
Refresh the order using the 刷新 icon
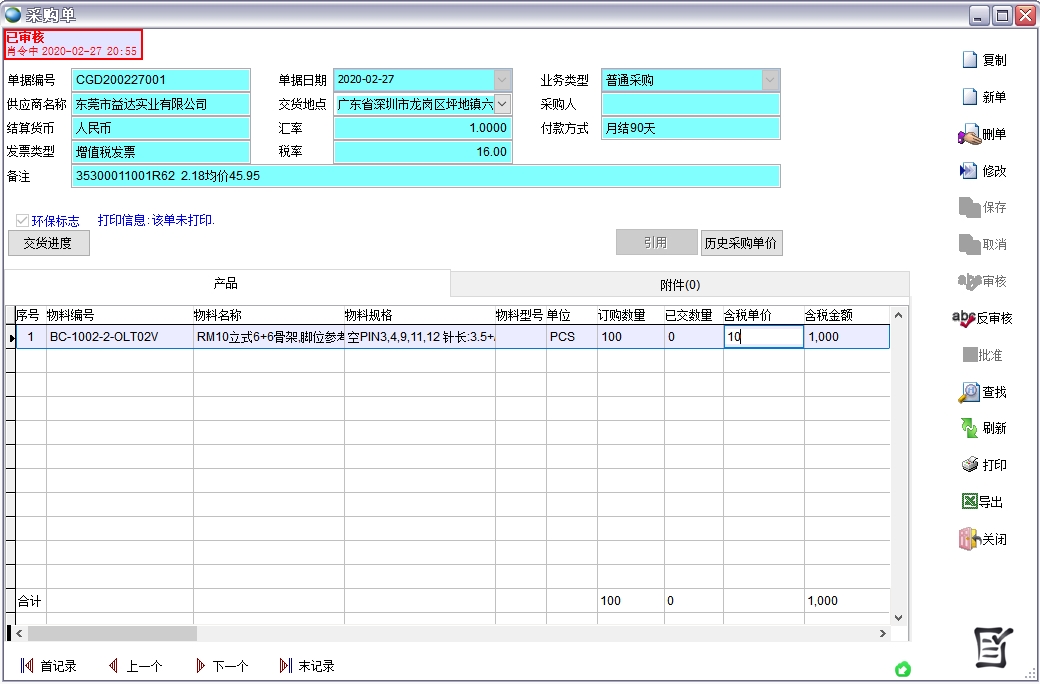985,428
